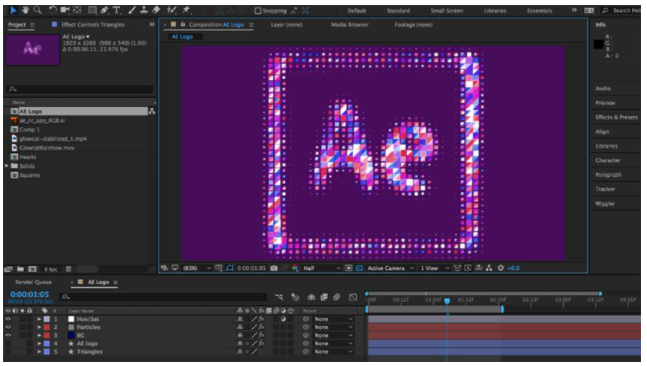Open the Wiggler panel
The image size is (647, 366).
coord(604,203)
